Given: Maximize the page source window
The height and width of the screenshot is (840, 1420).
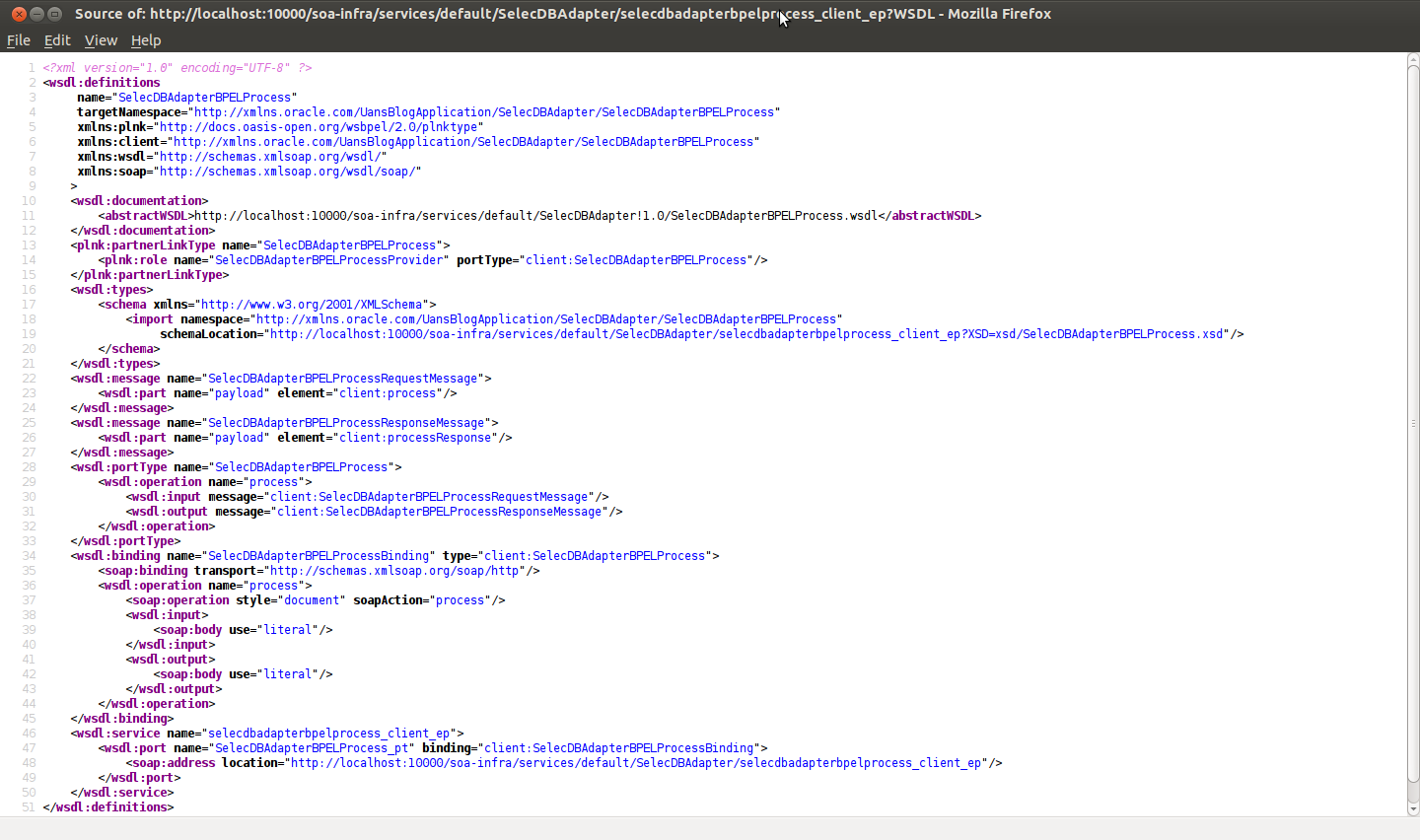Looking at the screenshot, I should (54, 14).
